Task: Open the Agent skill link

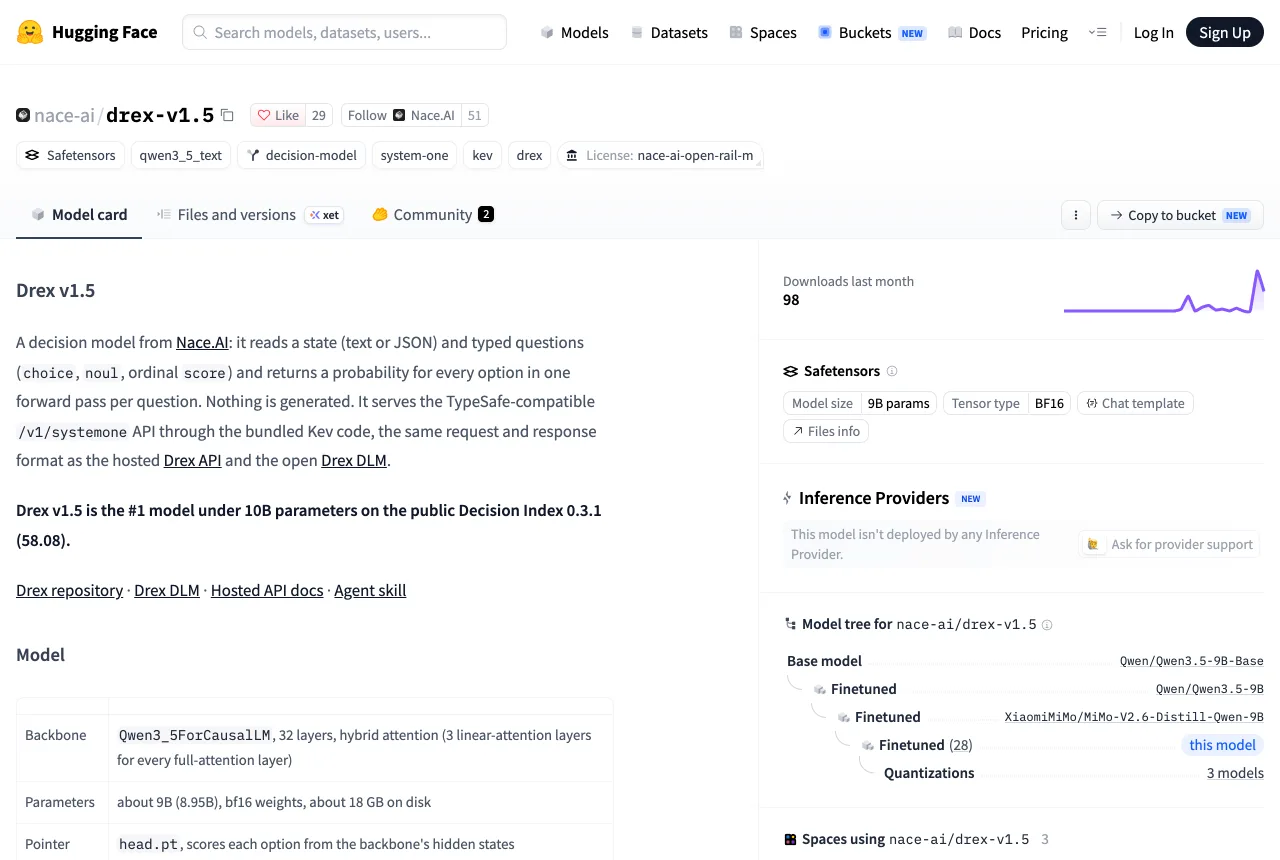Action: point(370,590)
